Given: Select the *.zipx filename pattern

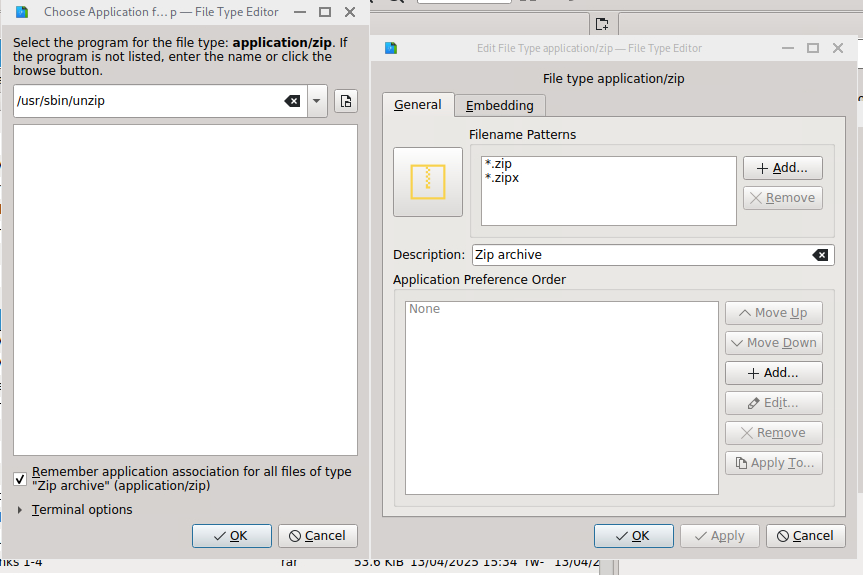Looking at the screenshot, I should pos(502,178).
